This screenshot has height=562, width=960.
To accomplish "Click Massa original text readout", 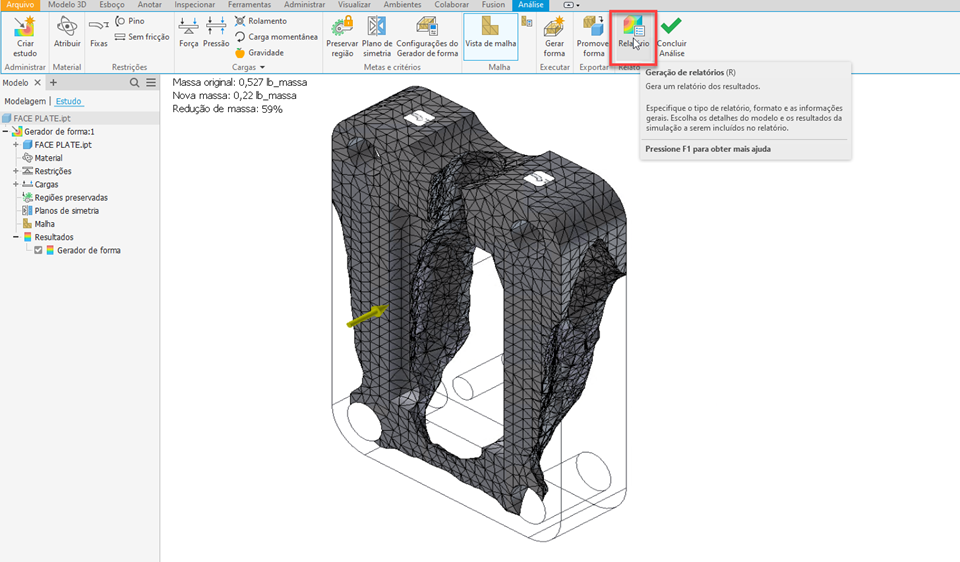I will tap(239, 82).
